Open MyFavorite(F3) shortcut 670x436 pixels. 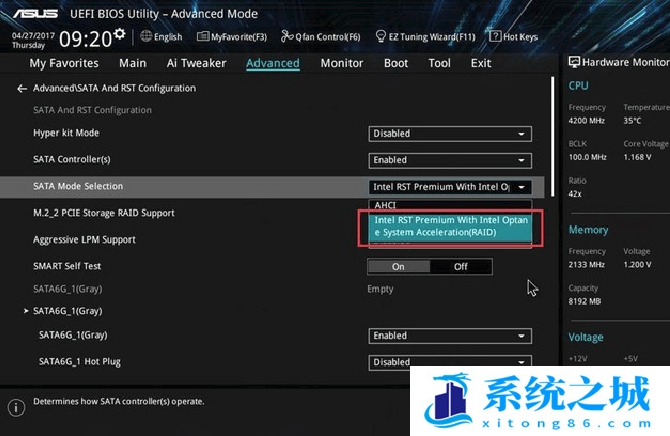[232, 37]
